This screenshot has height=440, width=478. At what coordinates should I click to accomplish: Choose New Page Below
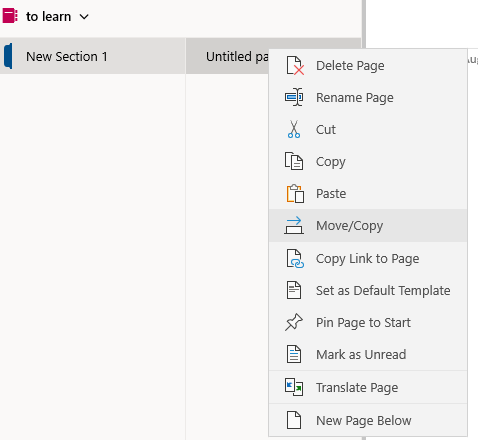pos(368,420)
